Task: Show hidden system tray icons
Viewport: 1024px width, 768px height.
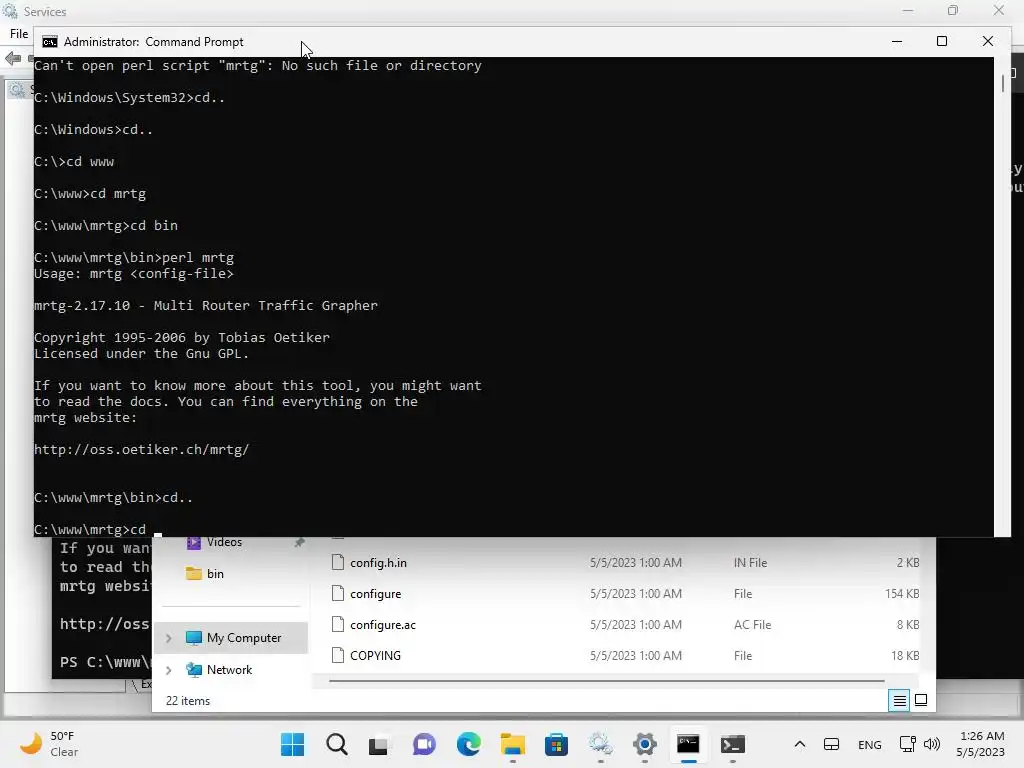Action: pos(799,744)
